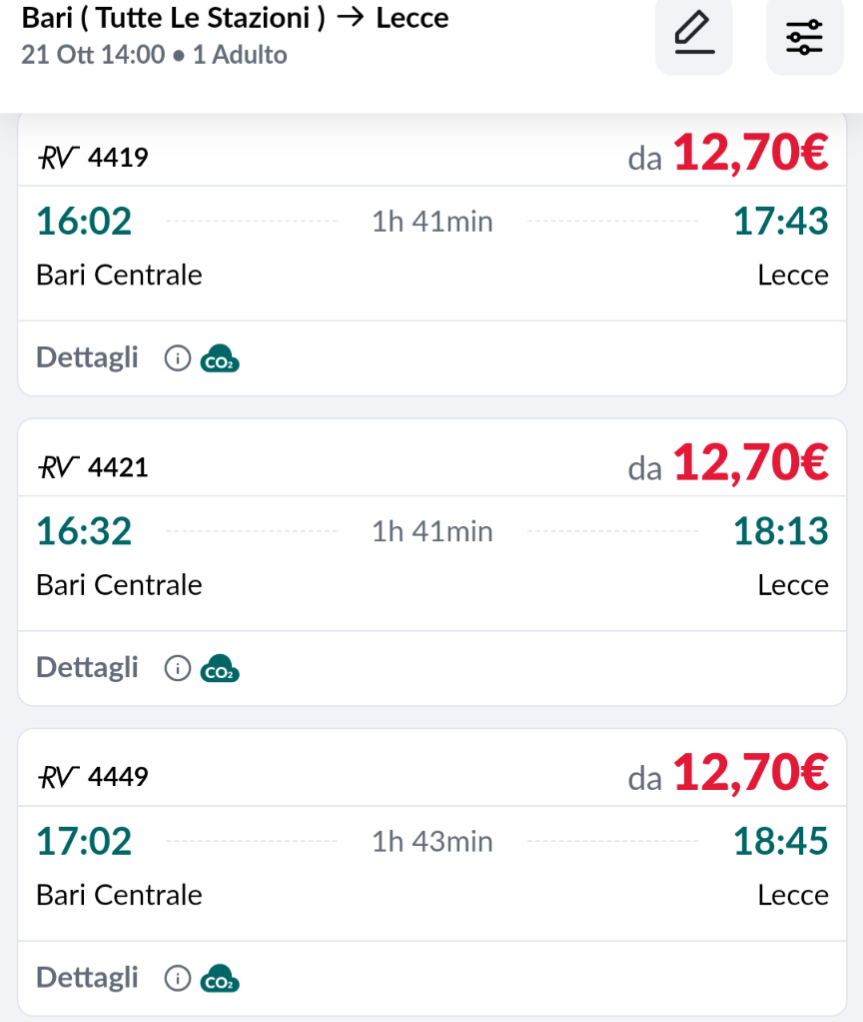Tap the Bari to Lecce route header
This screenshot has height=1022, width=863.
coord(235,18)
